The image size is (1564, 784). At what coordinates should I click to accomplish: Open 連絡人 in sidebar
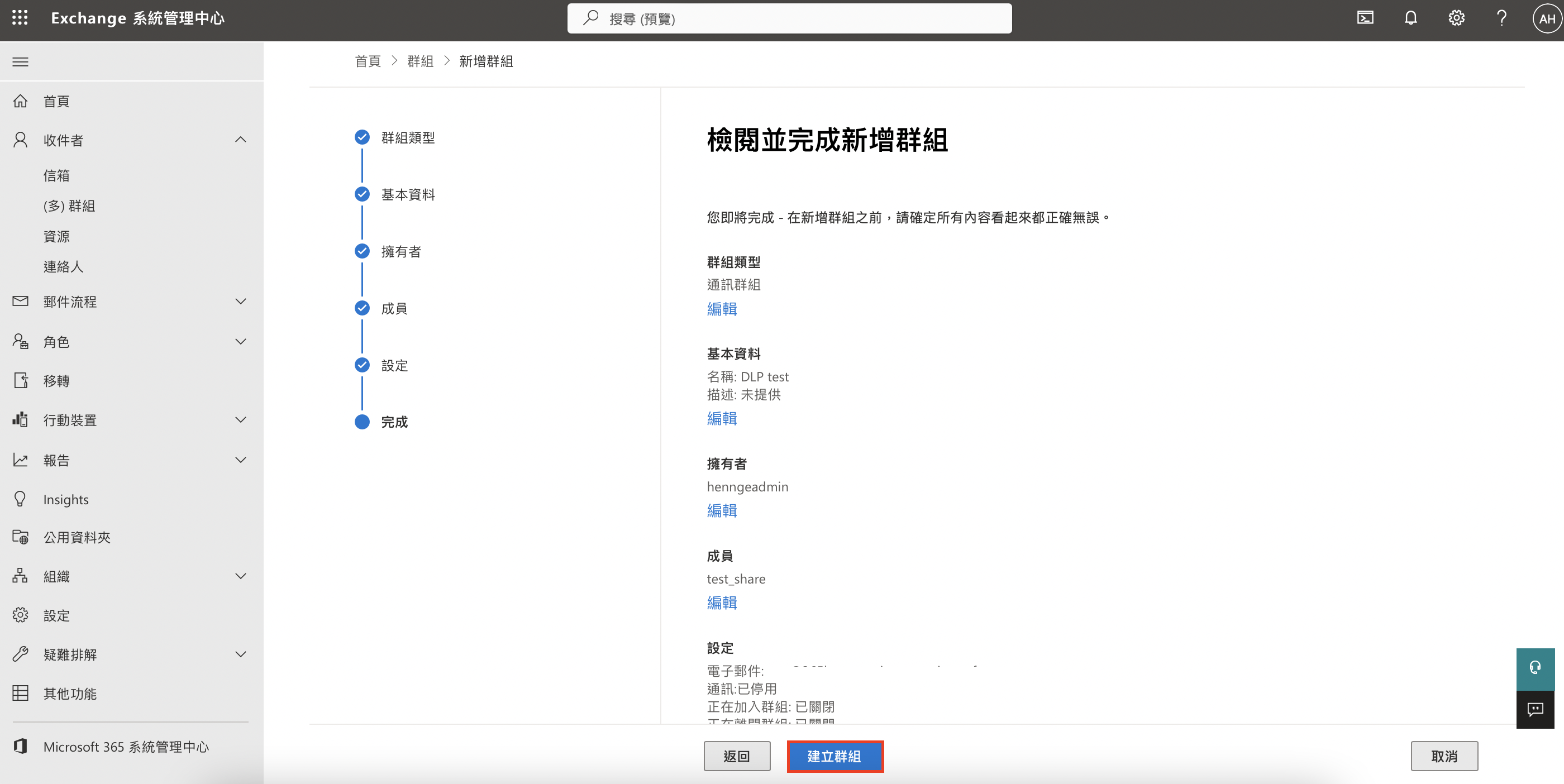click(x=63, y=266)
